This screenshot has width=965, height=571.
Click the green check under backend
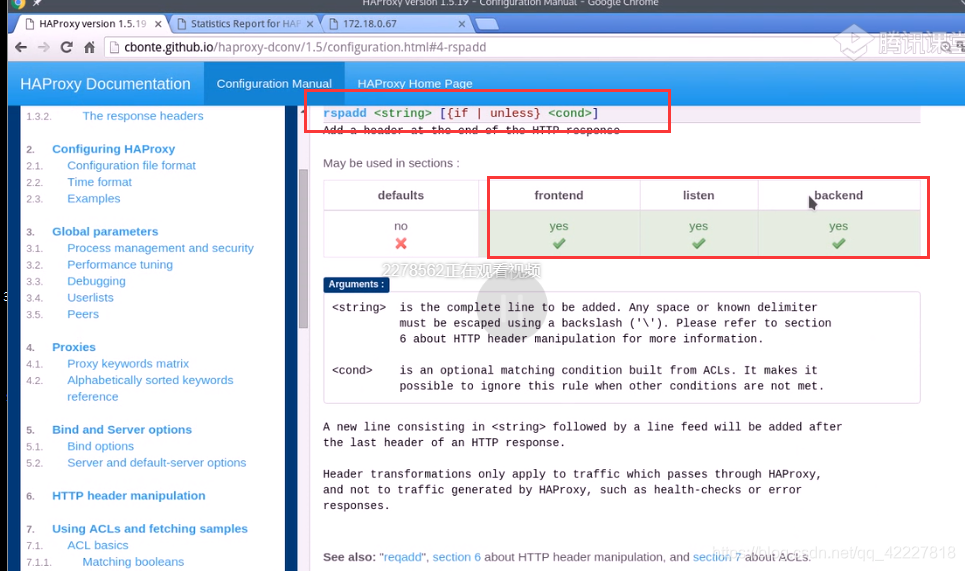[x=838, y=244]
